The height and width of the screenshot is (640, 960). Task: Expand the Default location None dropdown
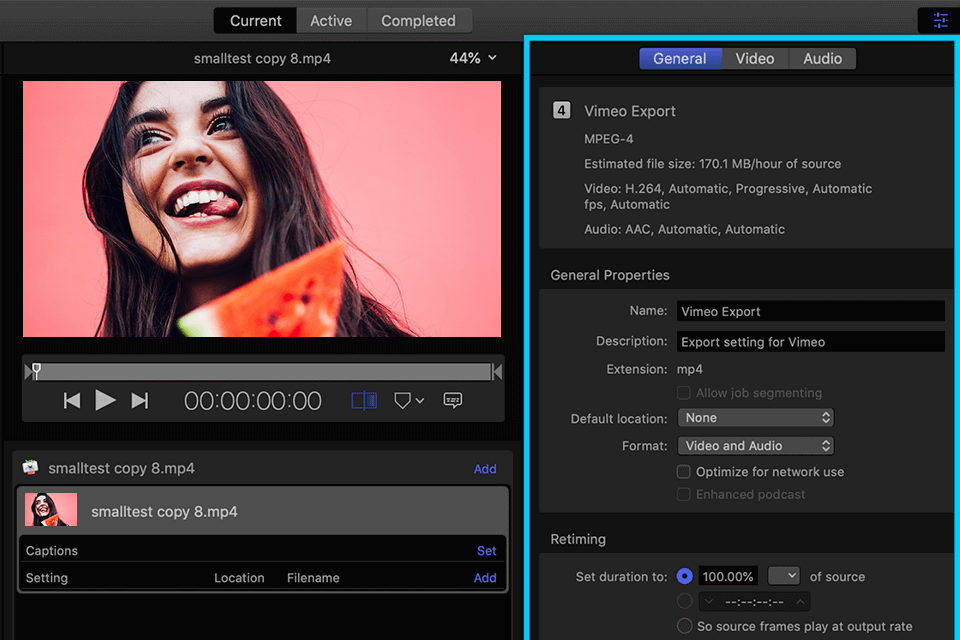755,418
